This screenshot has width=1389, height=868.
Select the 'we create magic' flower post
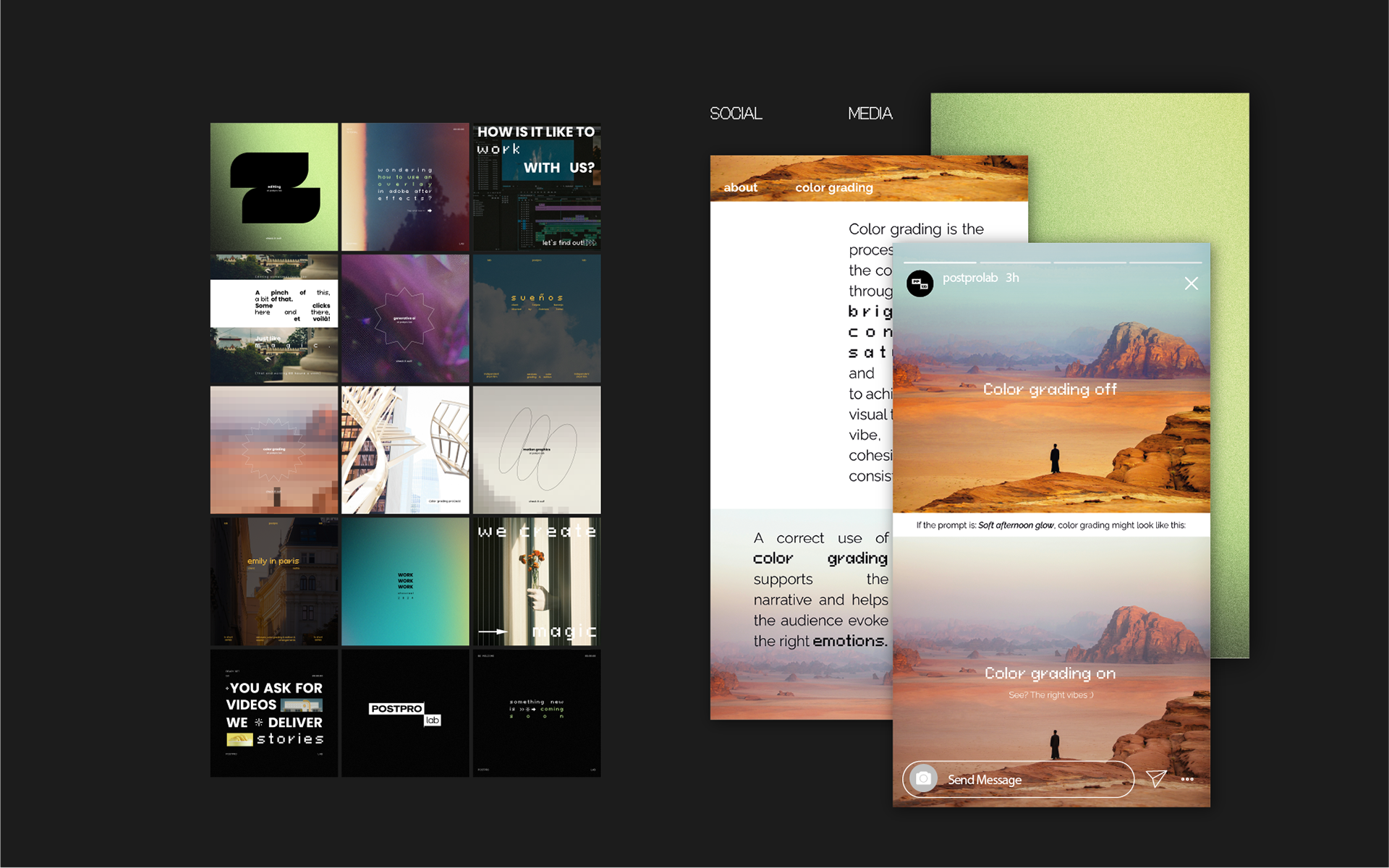[536, 581]
